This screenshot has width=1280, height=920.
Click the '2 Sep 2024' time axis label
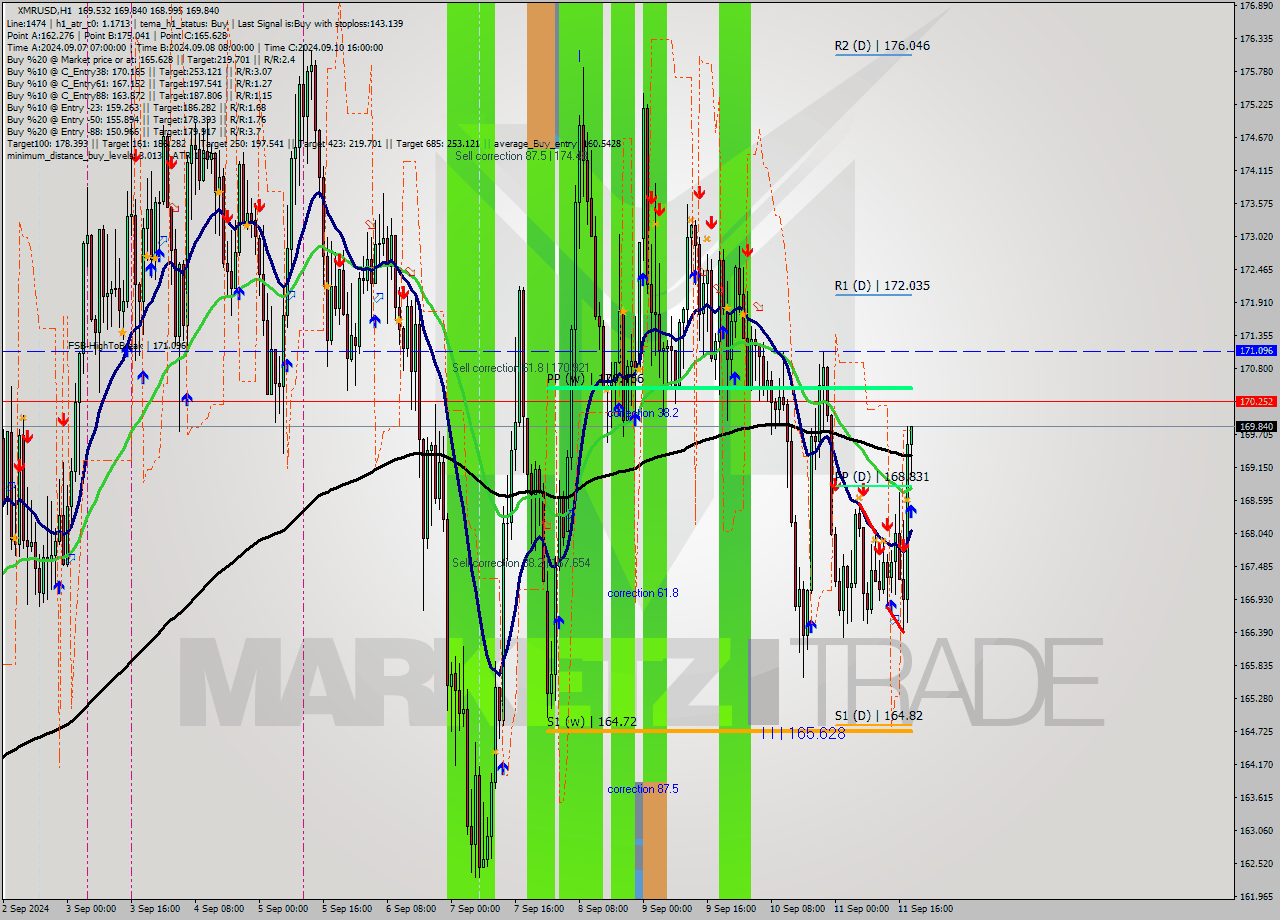coord(27,909)
